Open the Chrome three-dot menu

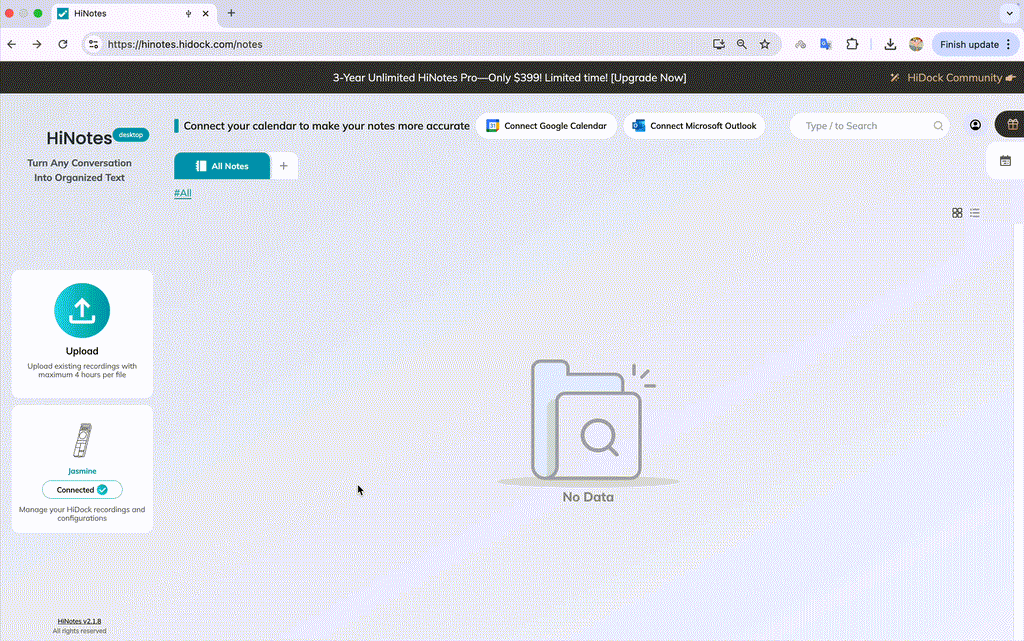pyautogui.click(x=1009, y=44)
